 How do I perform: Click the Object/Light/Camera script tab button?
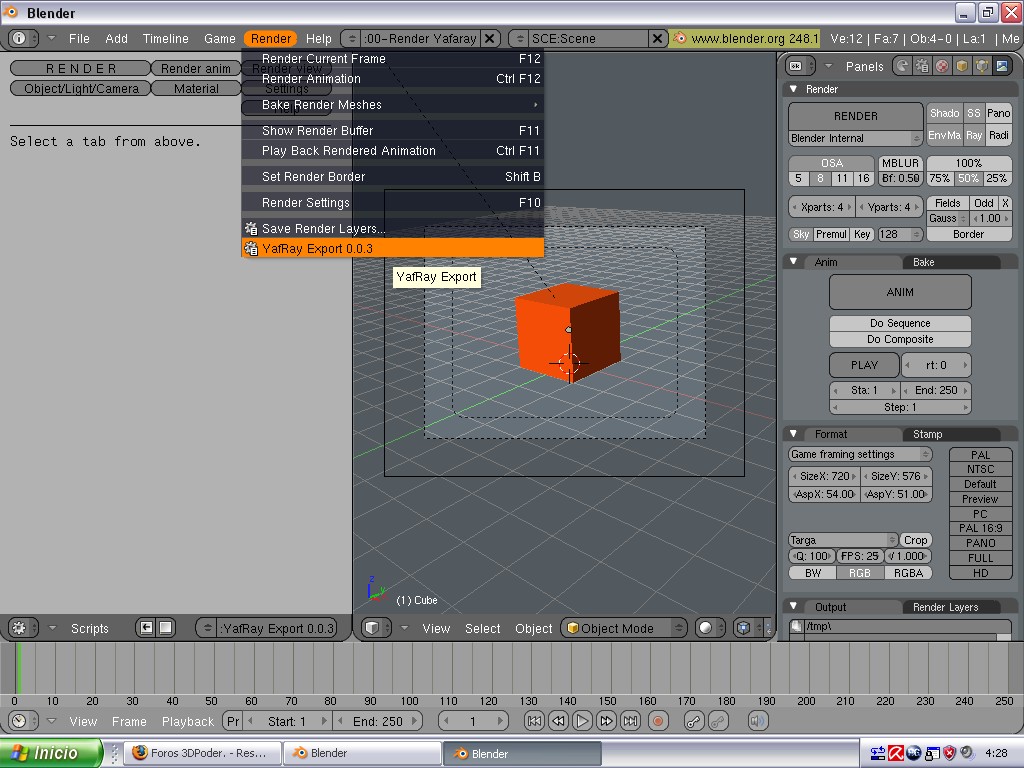pyautogui.click(x=81, y=88)
